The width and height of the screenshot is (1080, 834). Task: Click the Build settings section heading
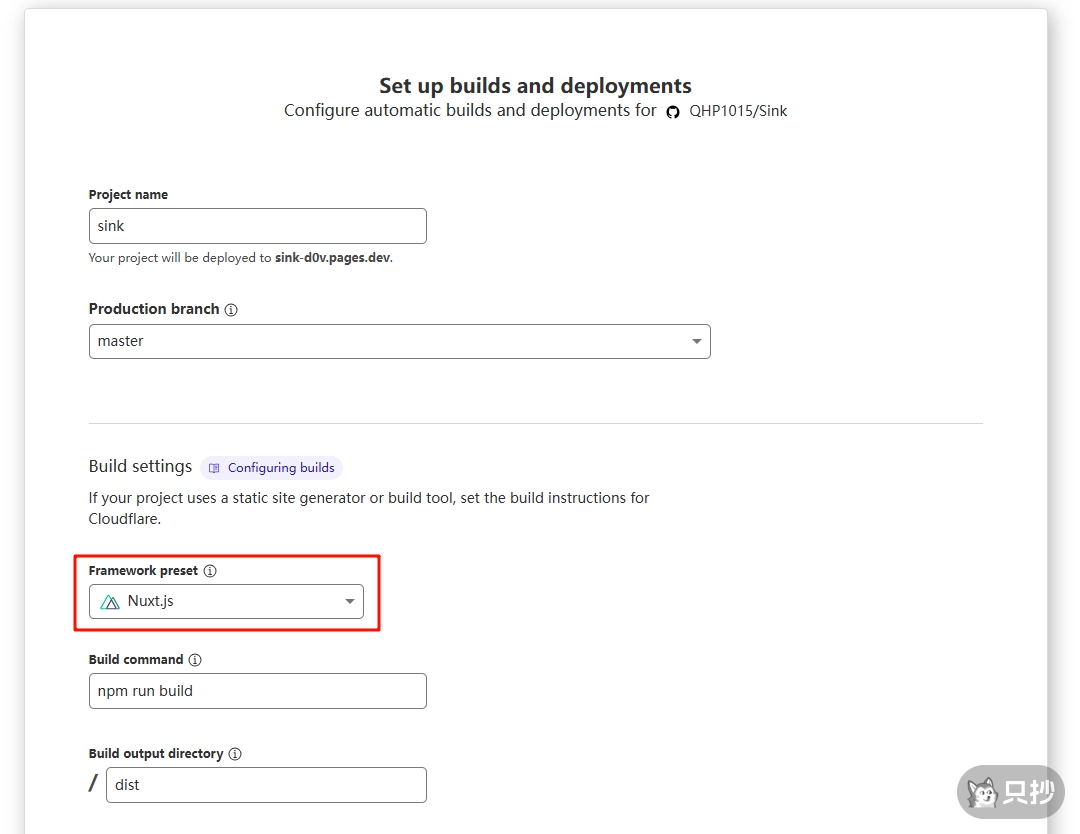pyautogui.click(x=140, y=466)
